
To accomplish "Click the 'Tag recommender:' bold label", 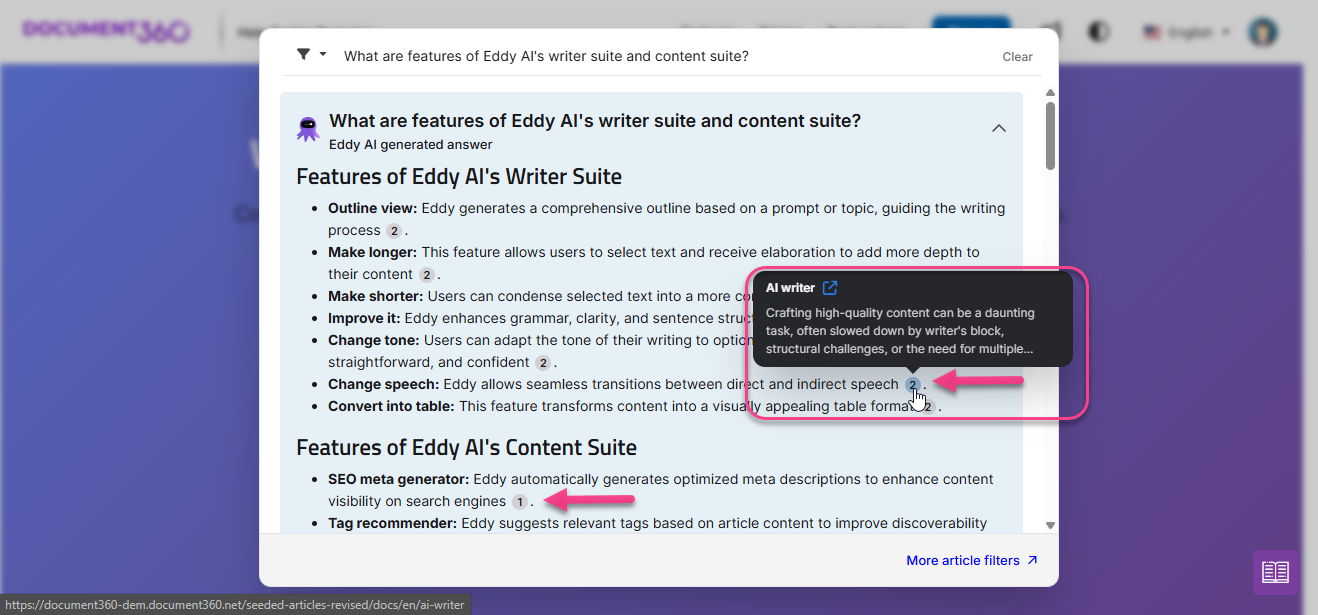I will pos(392,524).
